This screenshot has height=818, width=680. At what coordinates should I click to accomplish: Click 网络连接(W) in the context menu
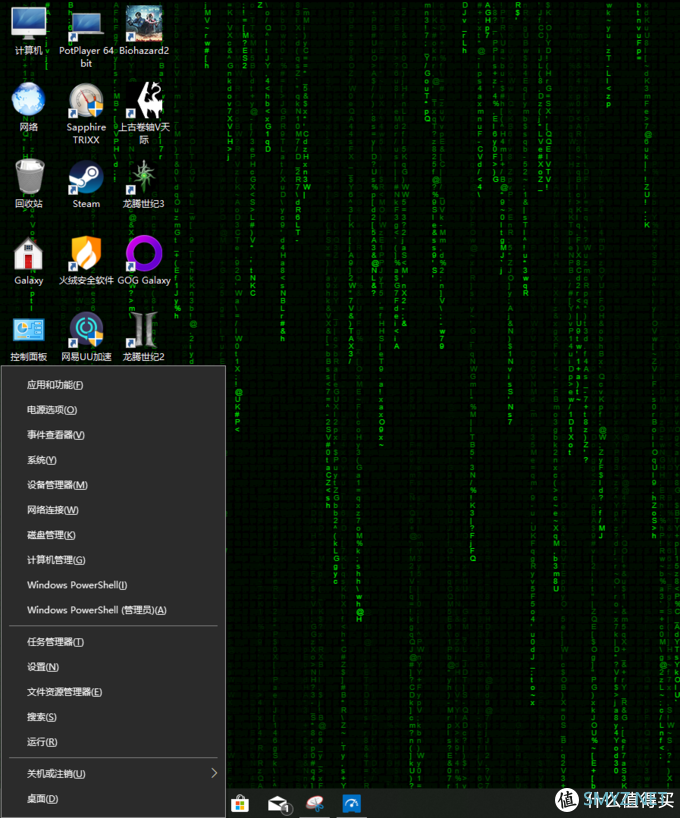113,510
